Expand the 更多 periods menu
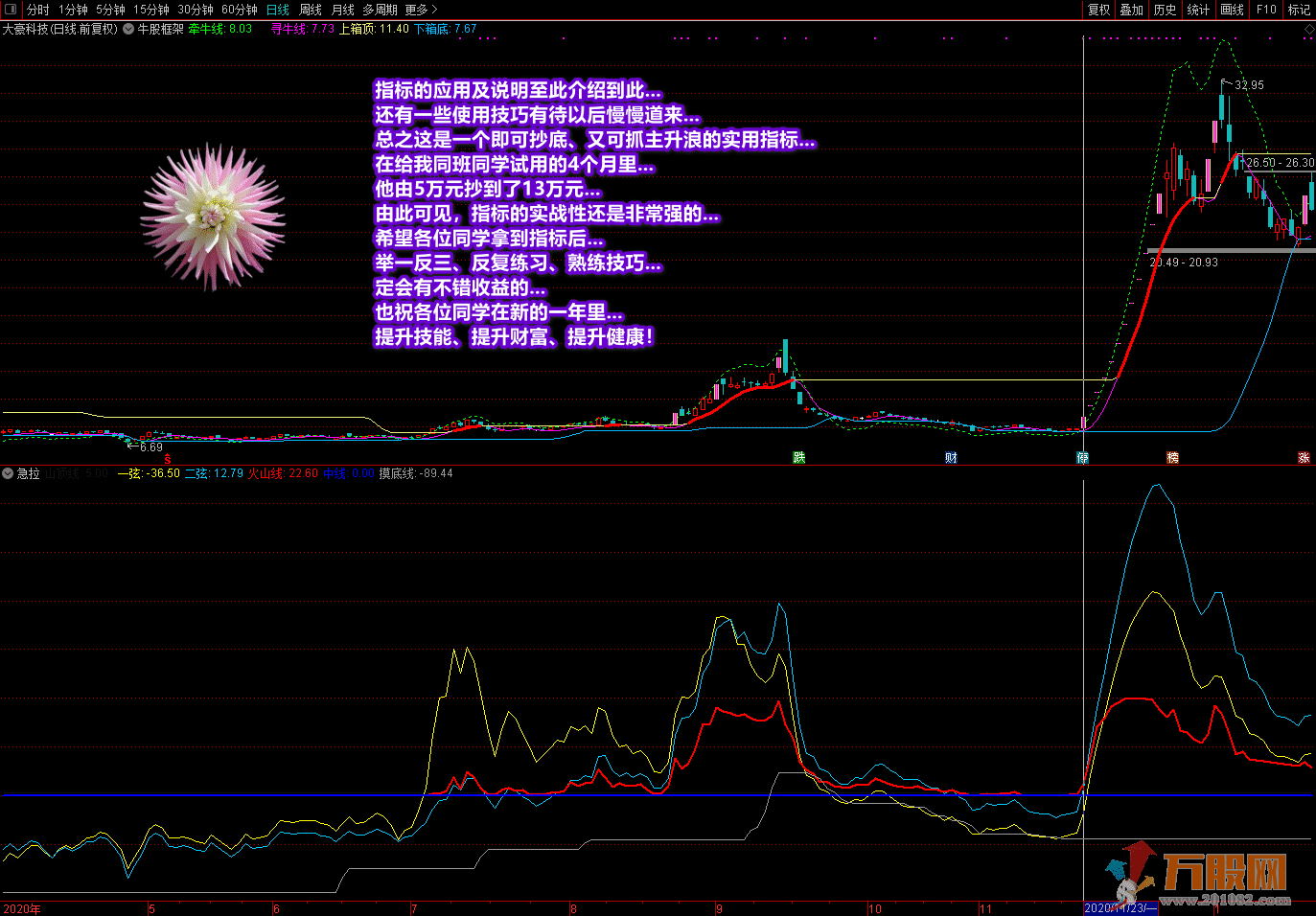Viewport: 1316px width, 916px height. coord(421,10)
